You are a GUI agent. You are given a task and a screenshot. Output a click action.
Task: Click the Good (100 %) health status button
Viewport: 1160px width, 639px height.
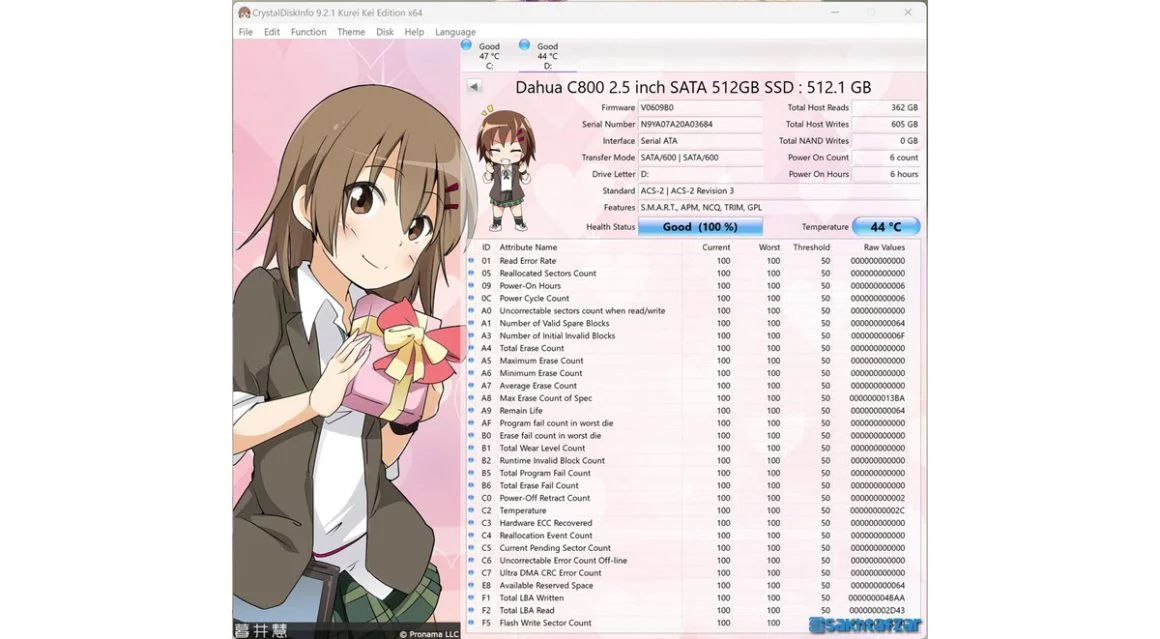(700, 227)
